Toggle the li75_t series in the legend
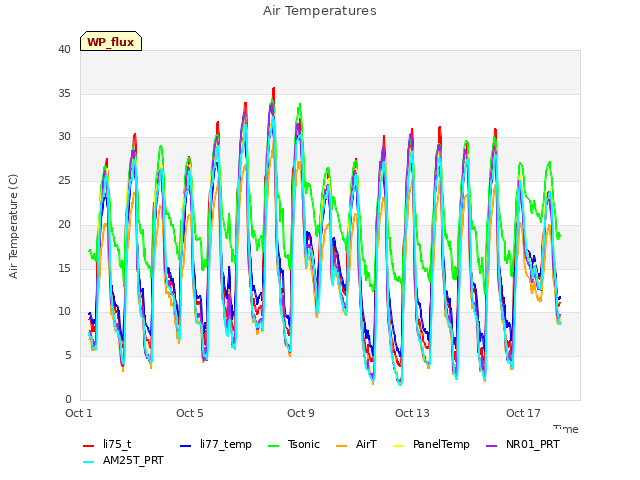The image size is (640, 480). coord(107,444)
